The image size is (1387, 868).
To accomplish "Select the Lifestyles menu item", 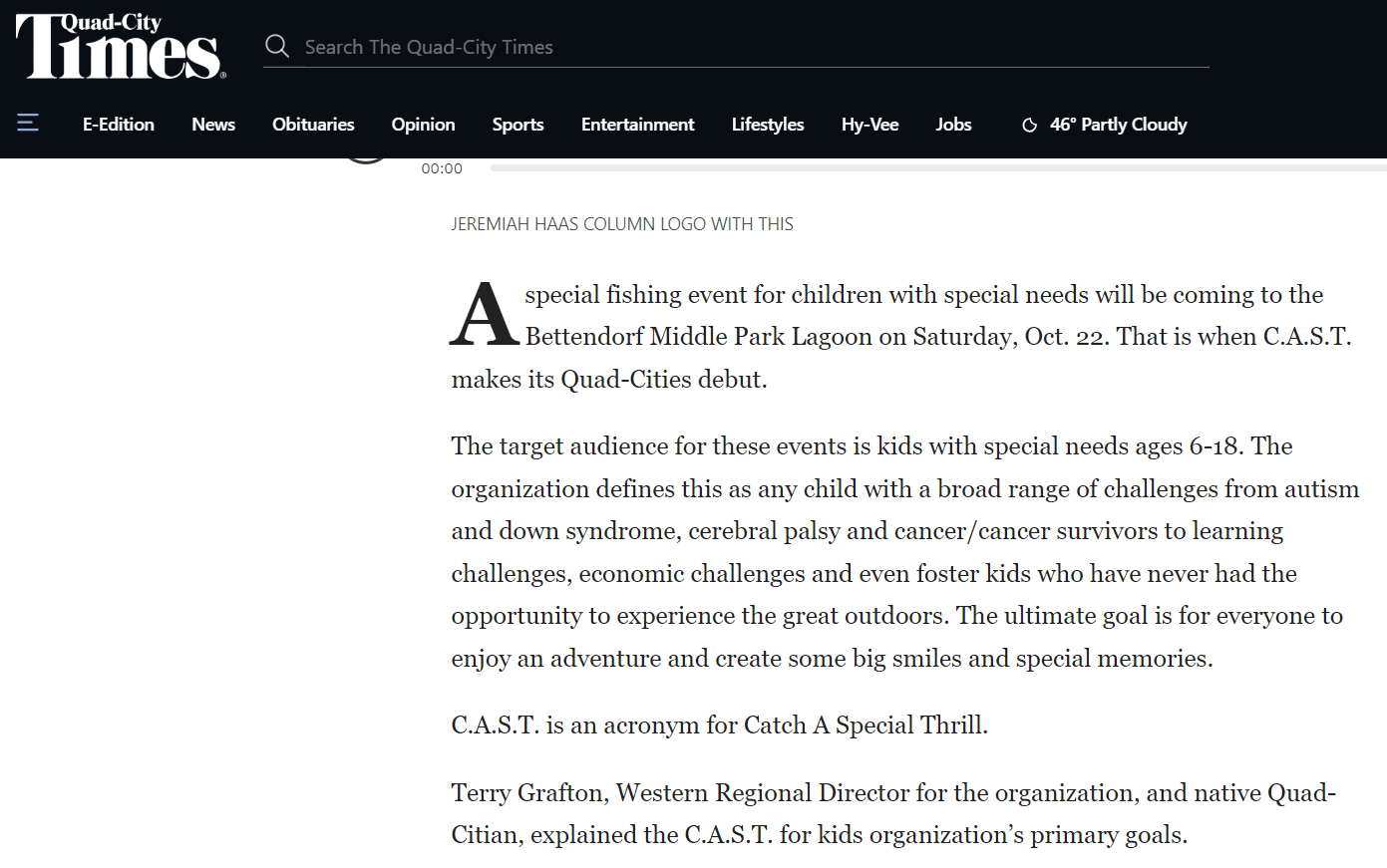I will click(x=768, y=125).
